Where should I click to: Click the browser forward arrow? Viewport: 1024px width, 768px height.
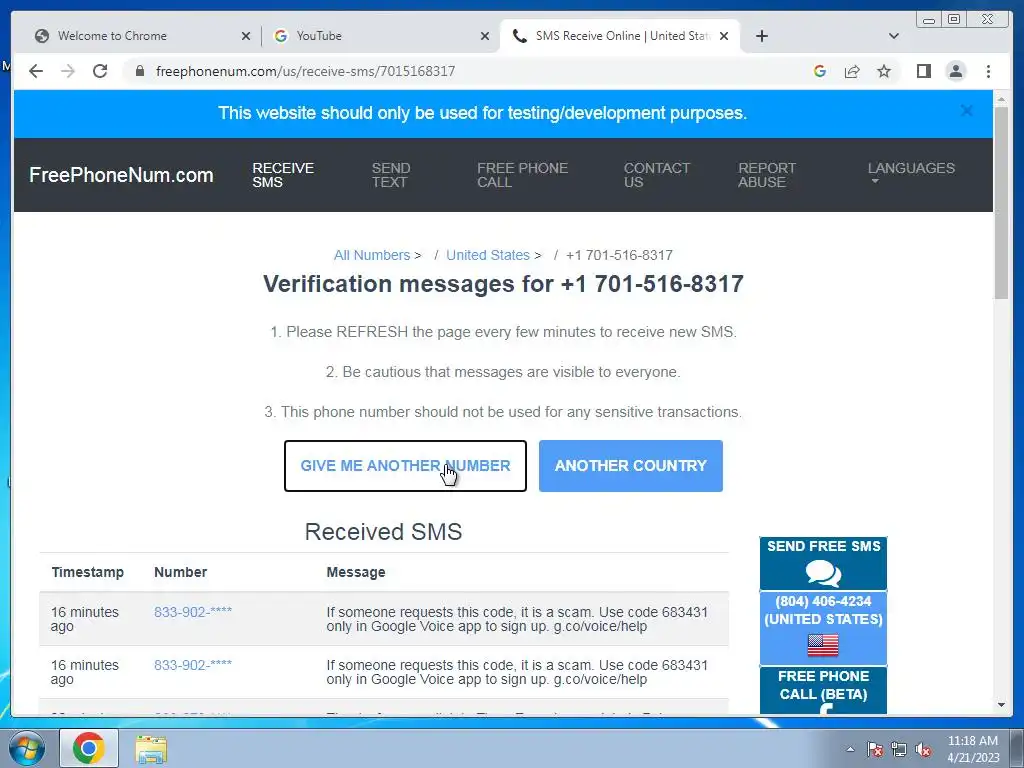coord(68,71)
